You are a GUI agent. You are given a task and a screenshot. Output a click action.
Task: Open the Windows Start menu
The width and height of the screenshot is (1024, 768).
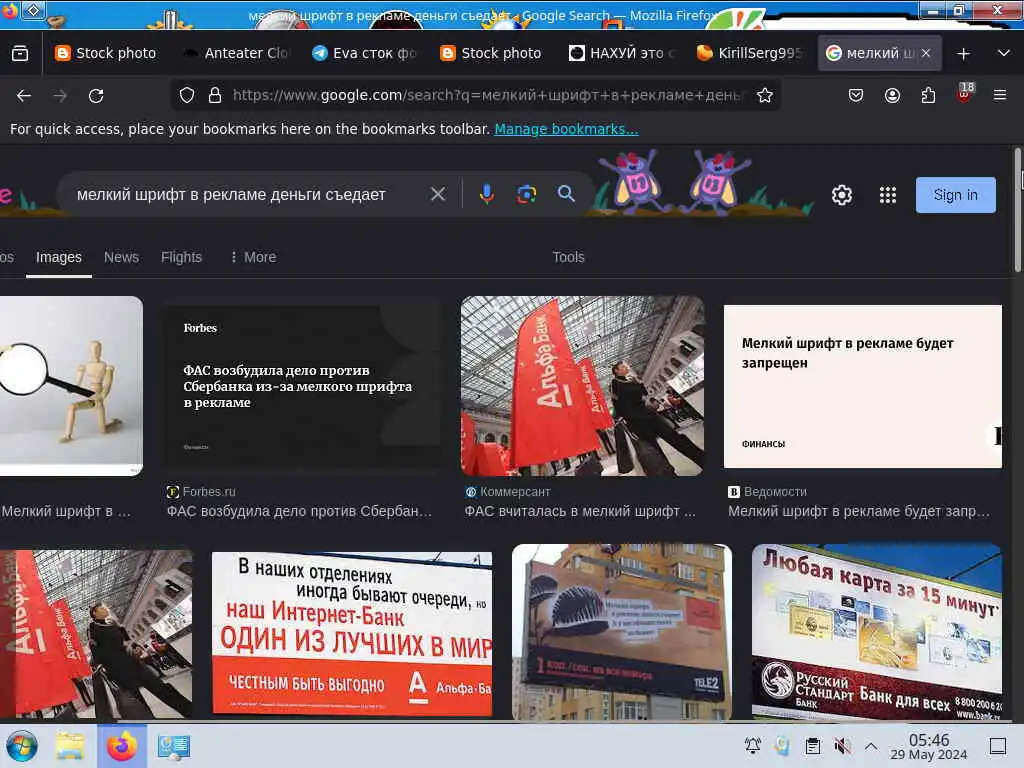[22, 746]
